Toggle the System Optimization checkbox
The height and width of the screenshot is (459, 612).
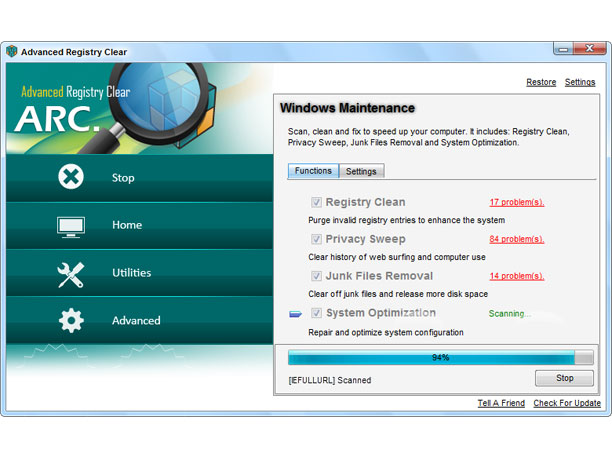(316, 313)
